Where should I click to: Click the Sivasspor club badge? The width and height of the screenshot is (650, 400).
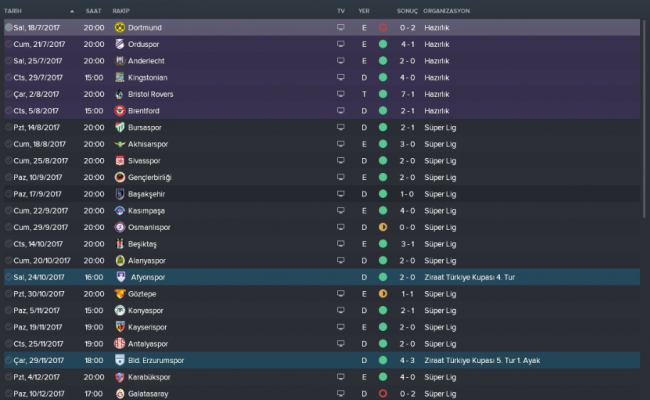pos(119,160)
